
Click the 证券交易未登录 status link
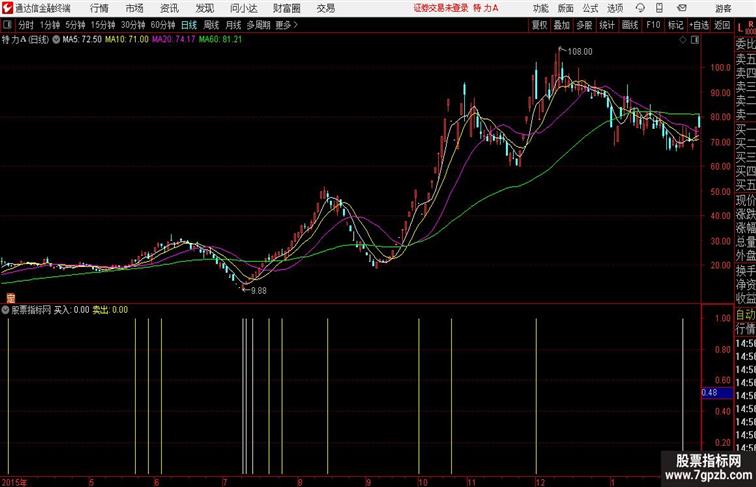[441, 8]
